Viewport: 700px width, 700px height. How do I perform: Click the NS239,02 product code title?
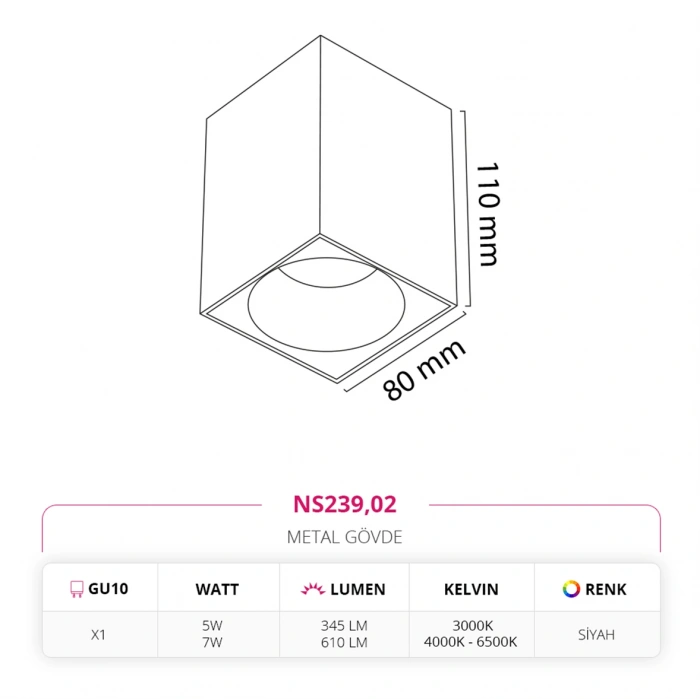[x=345, y=505]
